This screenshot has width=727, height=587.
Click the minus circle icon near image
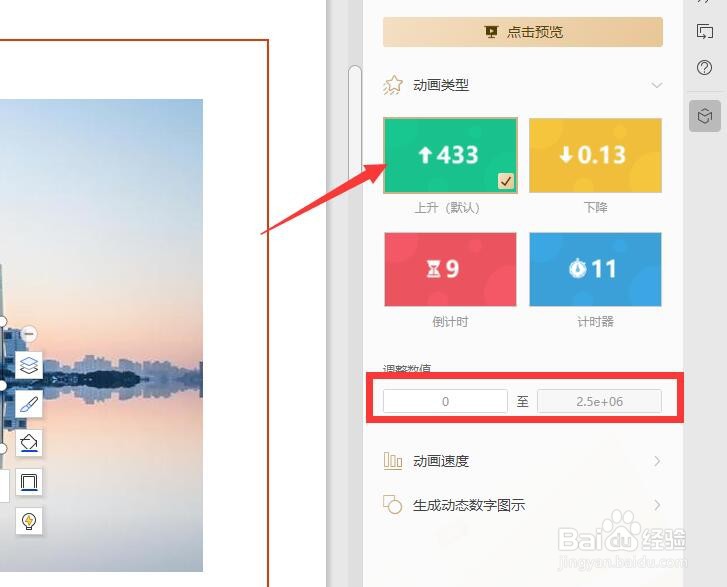click(29, 334)
